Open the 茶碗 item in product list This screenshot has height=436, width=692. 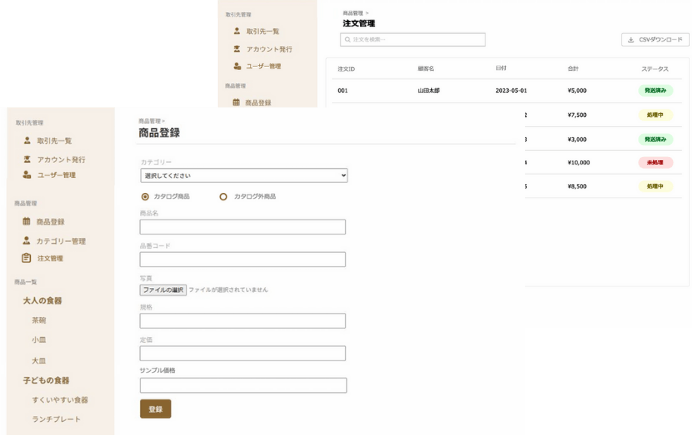click(x=39, y=321)
